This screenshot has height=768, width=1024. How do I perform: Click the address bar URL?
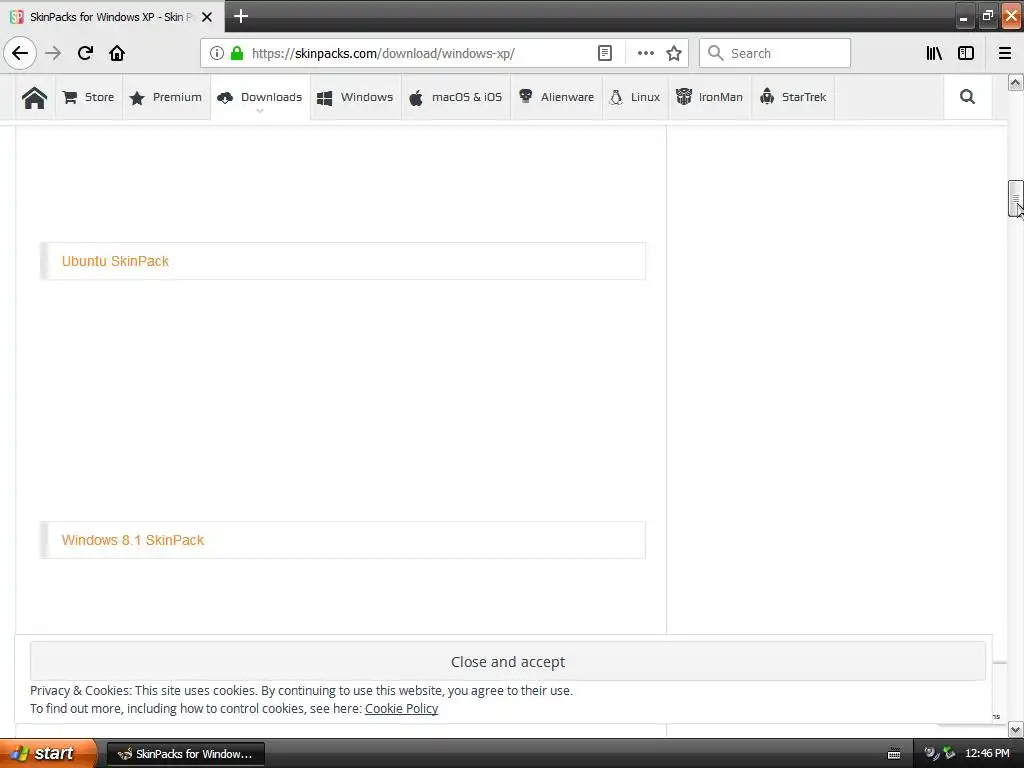point(383,53)
